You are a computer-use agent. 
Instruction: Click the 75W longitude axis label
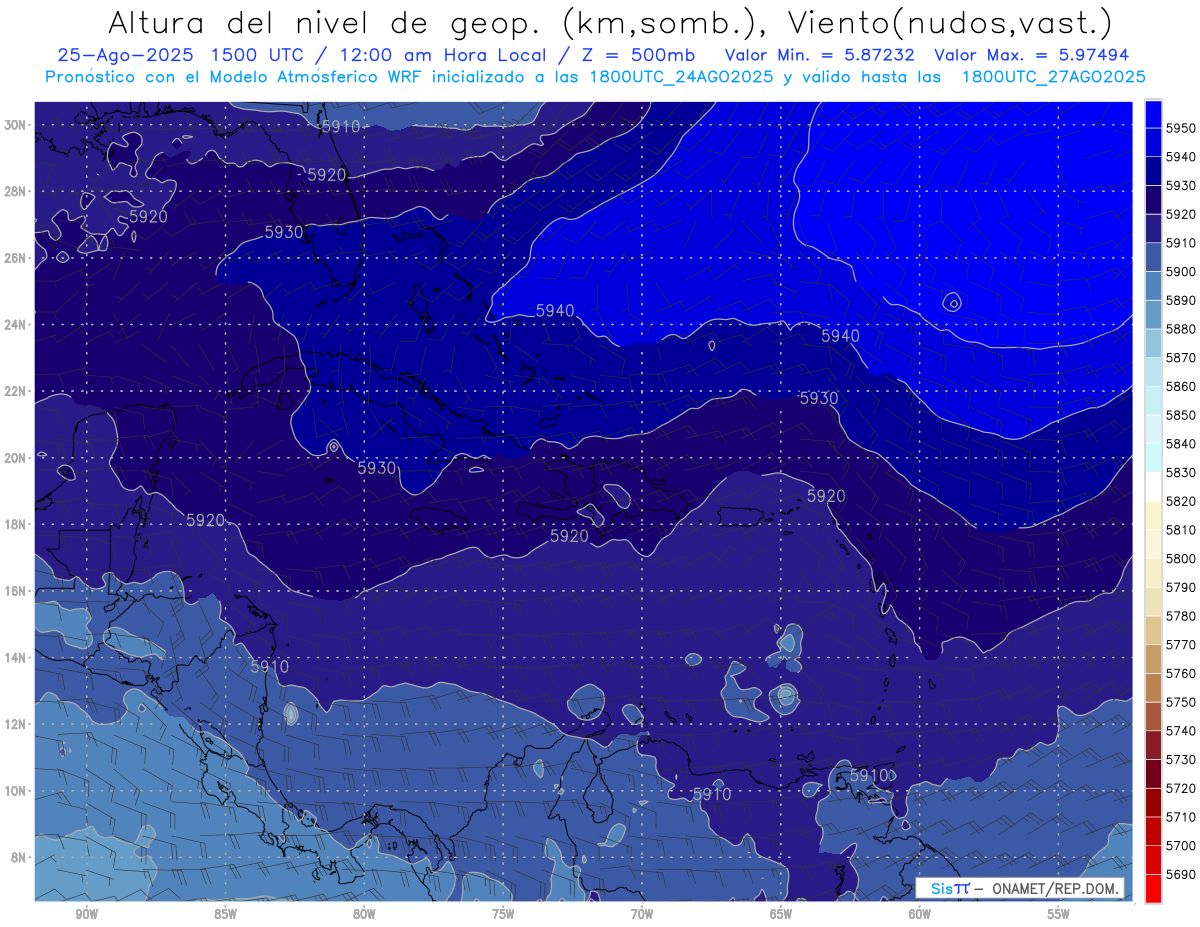point(503,915)
